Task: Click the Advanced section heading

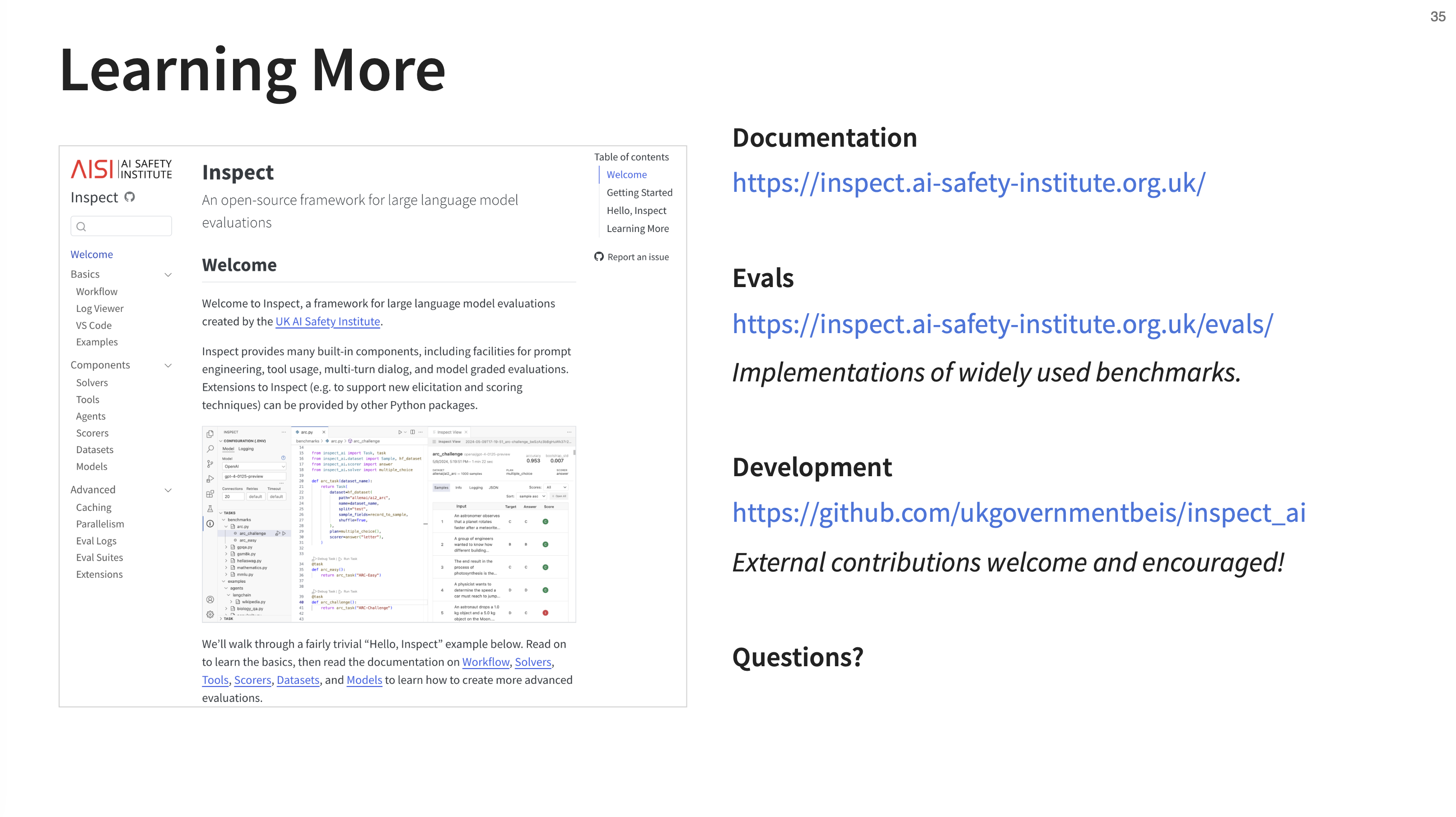Action: coord(93,489)
